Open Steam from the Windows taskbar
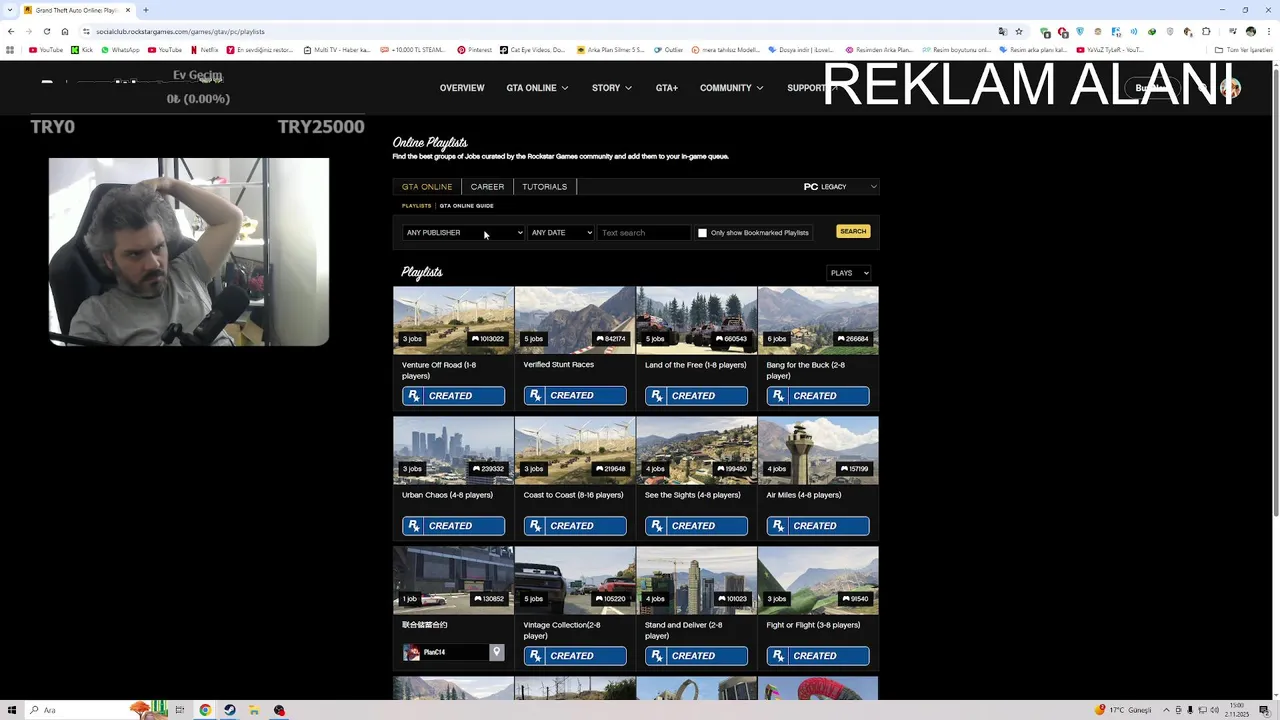Screen dimensions: 1280x720 (x=230, y=710)
